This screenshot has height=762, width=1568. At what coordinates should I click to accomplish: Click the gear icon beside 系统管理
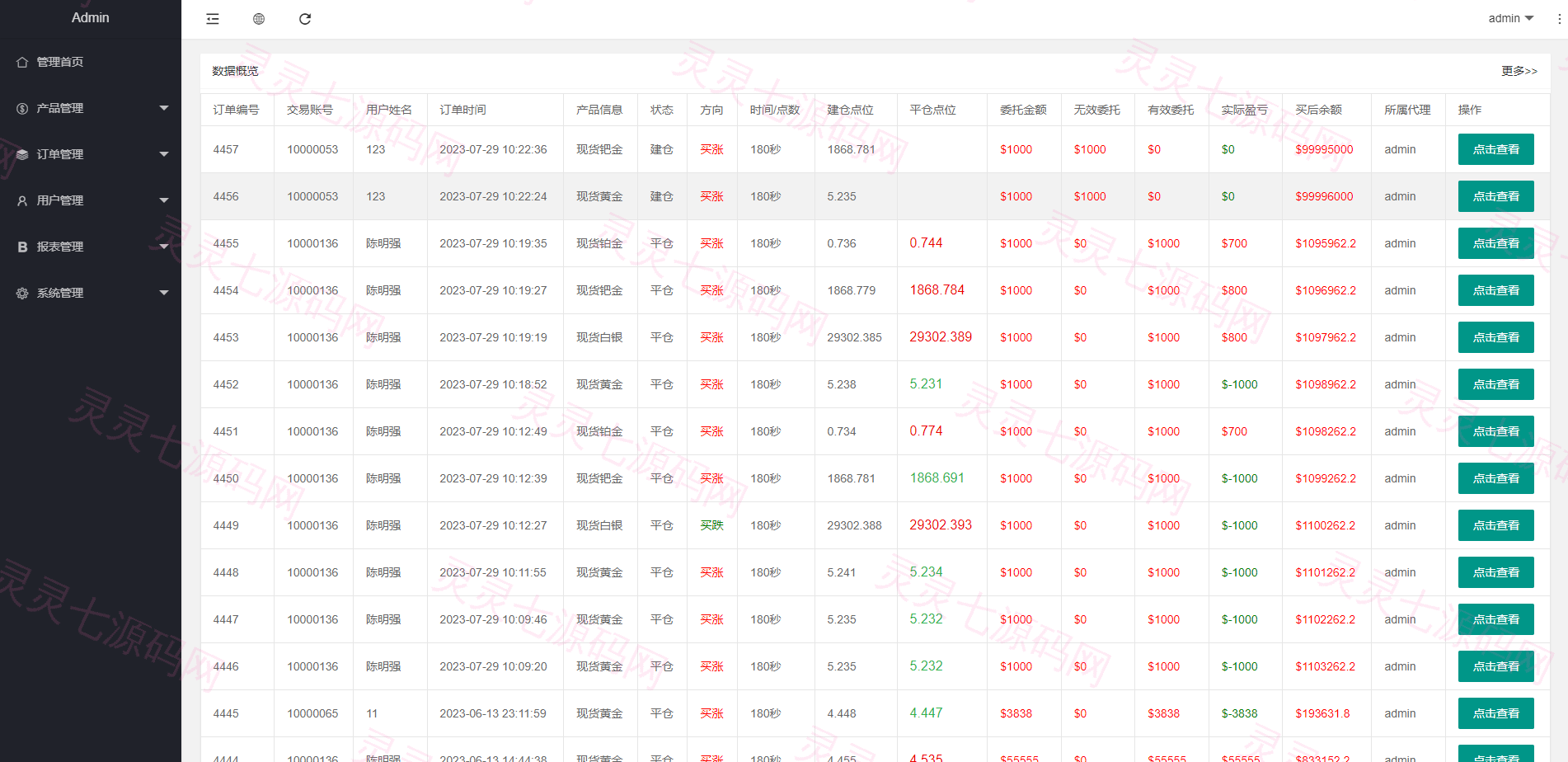(x=22, y=293)
